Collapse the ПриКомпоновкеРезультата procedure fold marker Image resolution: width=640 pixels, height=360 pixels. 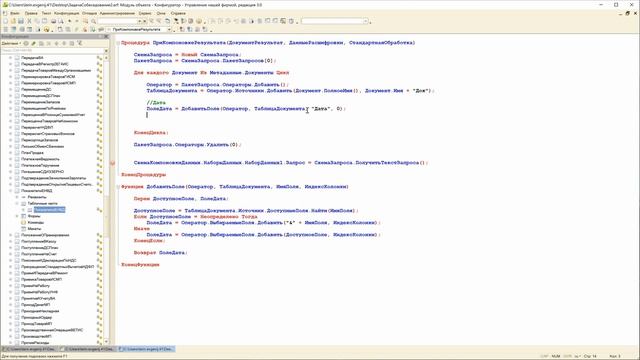click(x=118, y=43)
